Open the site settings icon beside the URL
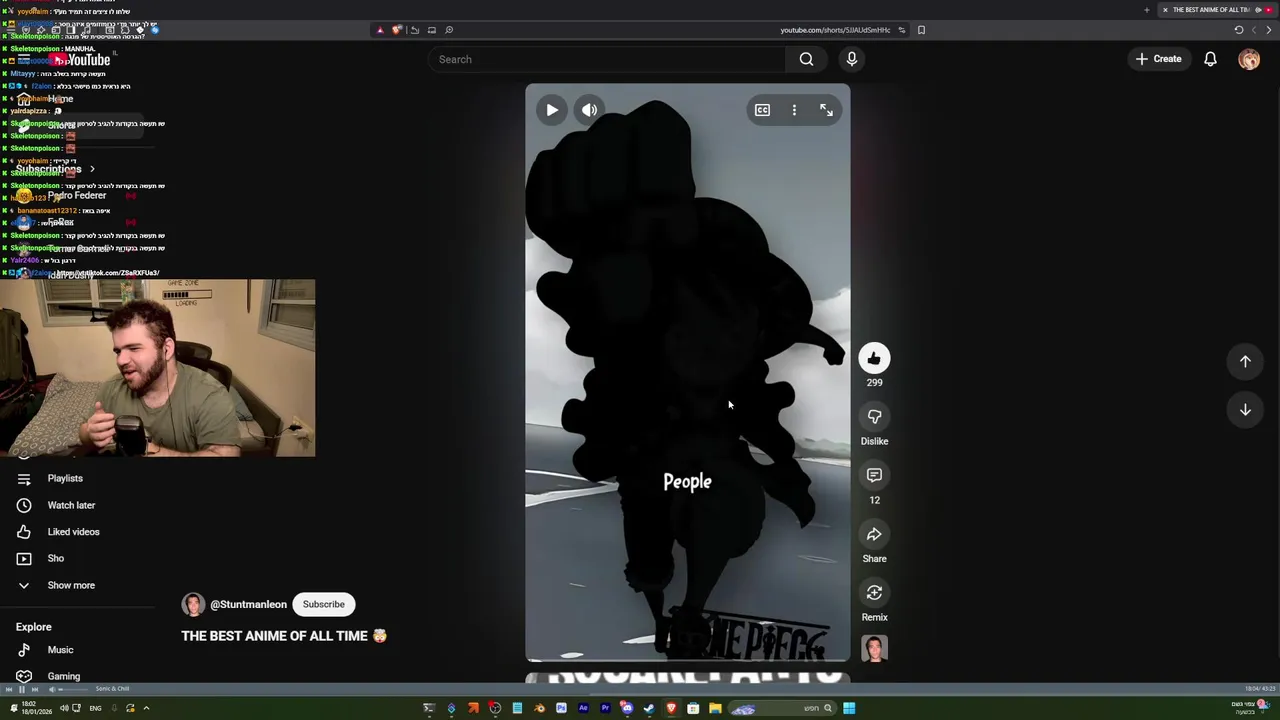 coord(901,30)
